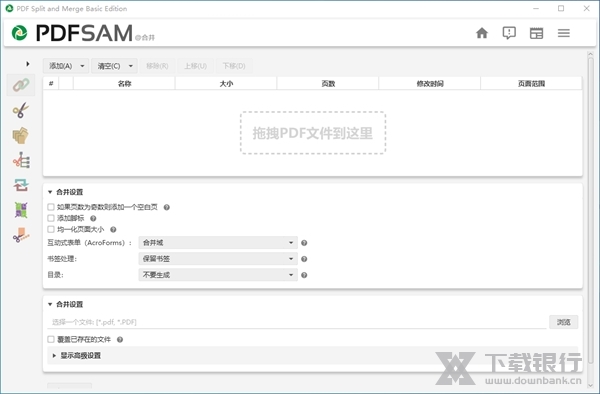The image size is (600, 394).
Task: Sort by the 大小 column header
Action: tap(226, 83)
